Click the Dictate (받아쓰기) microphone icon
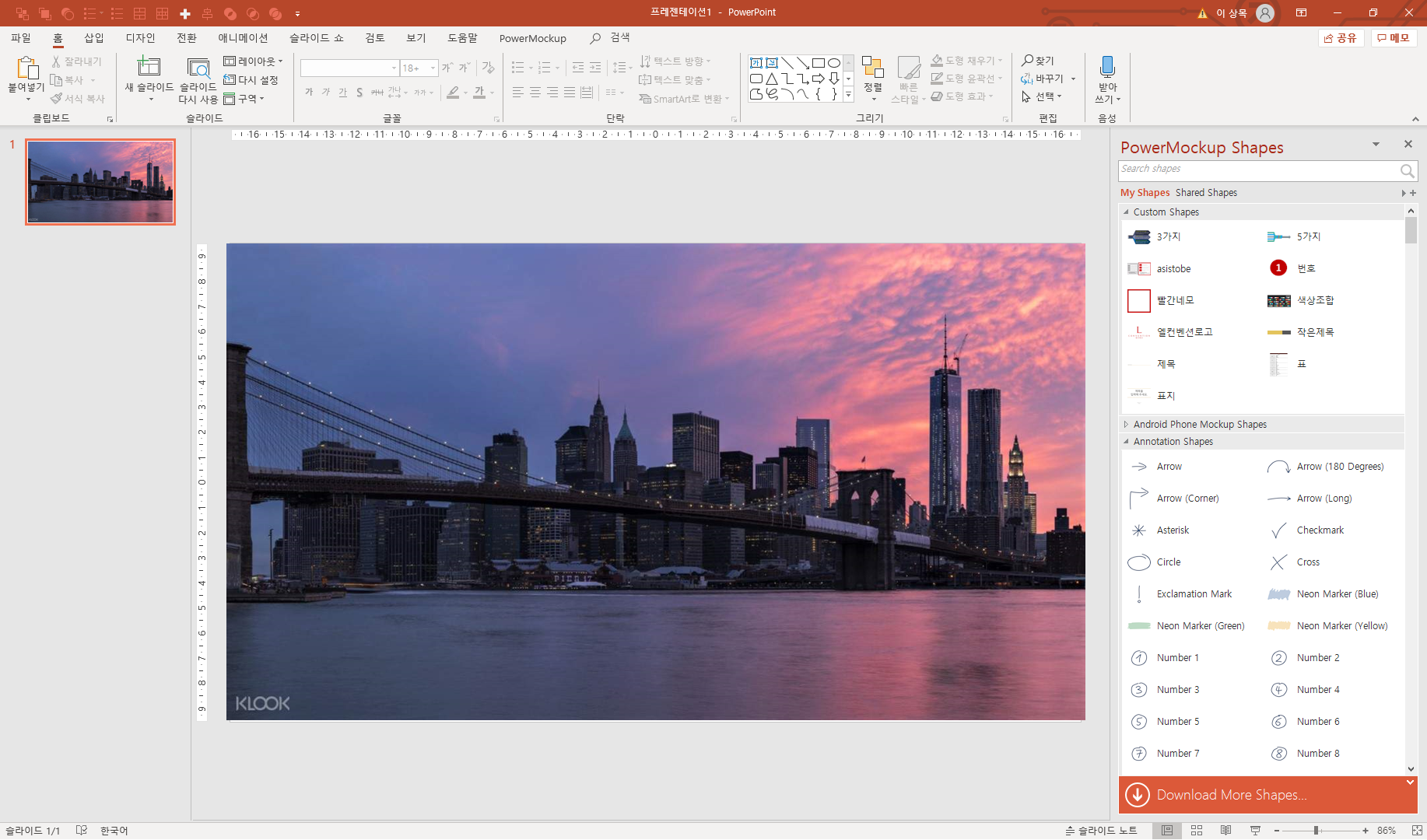 1107,66
